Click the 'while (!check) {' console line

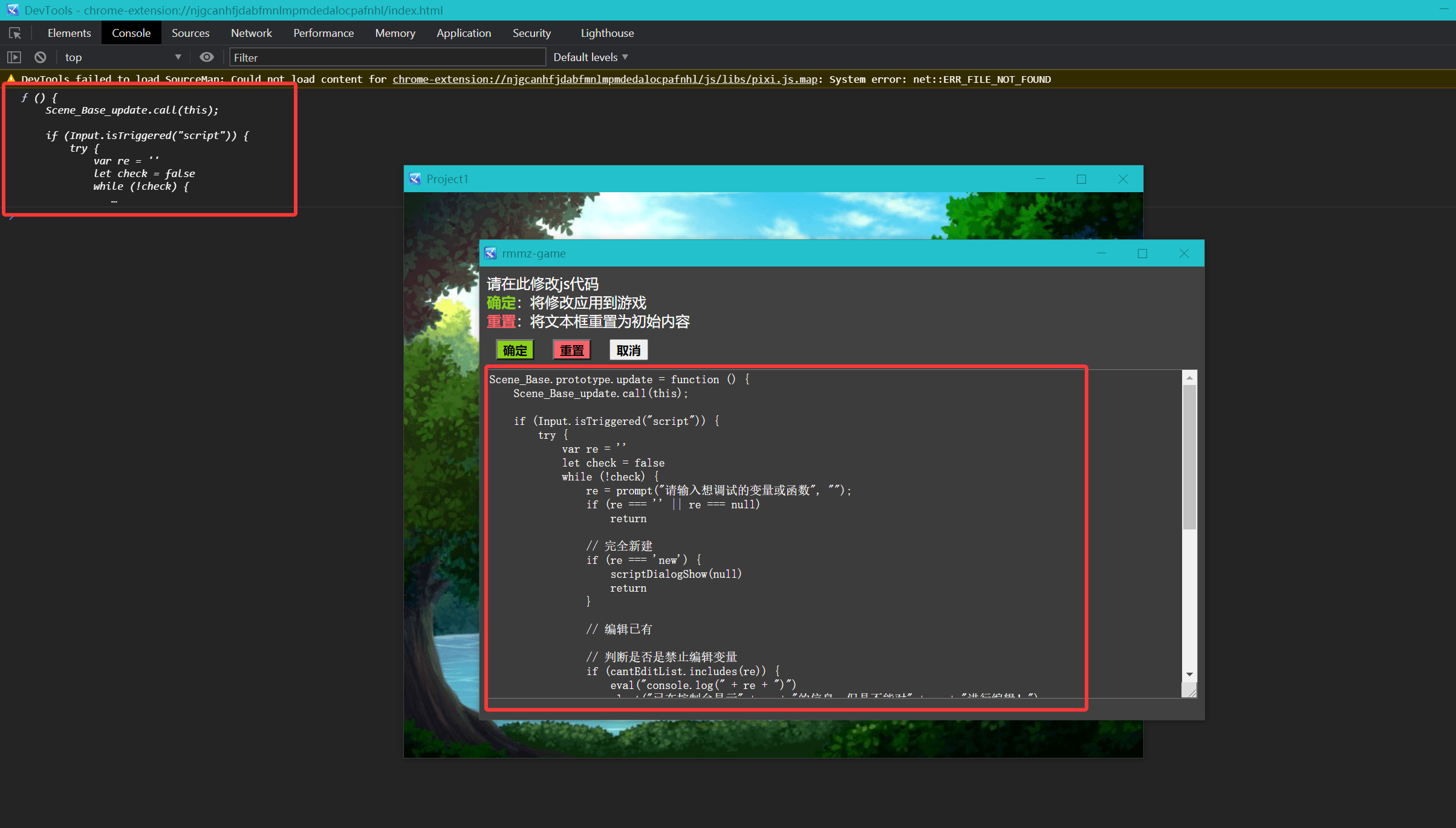pyautogui.click(x=141, y=186)
